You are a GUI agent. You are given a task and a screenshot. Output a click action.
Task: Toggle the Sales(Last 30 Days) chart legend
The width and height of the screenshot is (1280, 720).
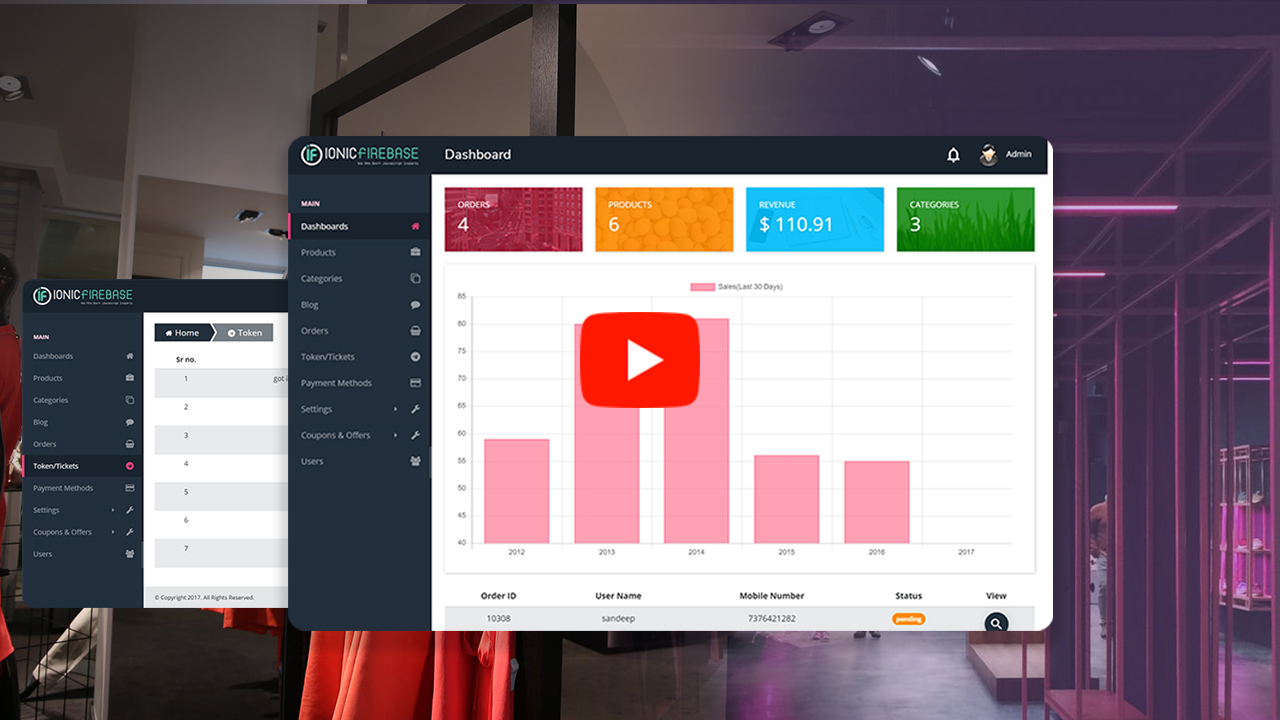737,287
